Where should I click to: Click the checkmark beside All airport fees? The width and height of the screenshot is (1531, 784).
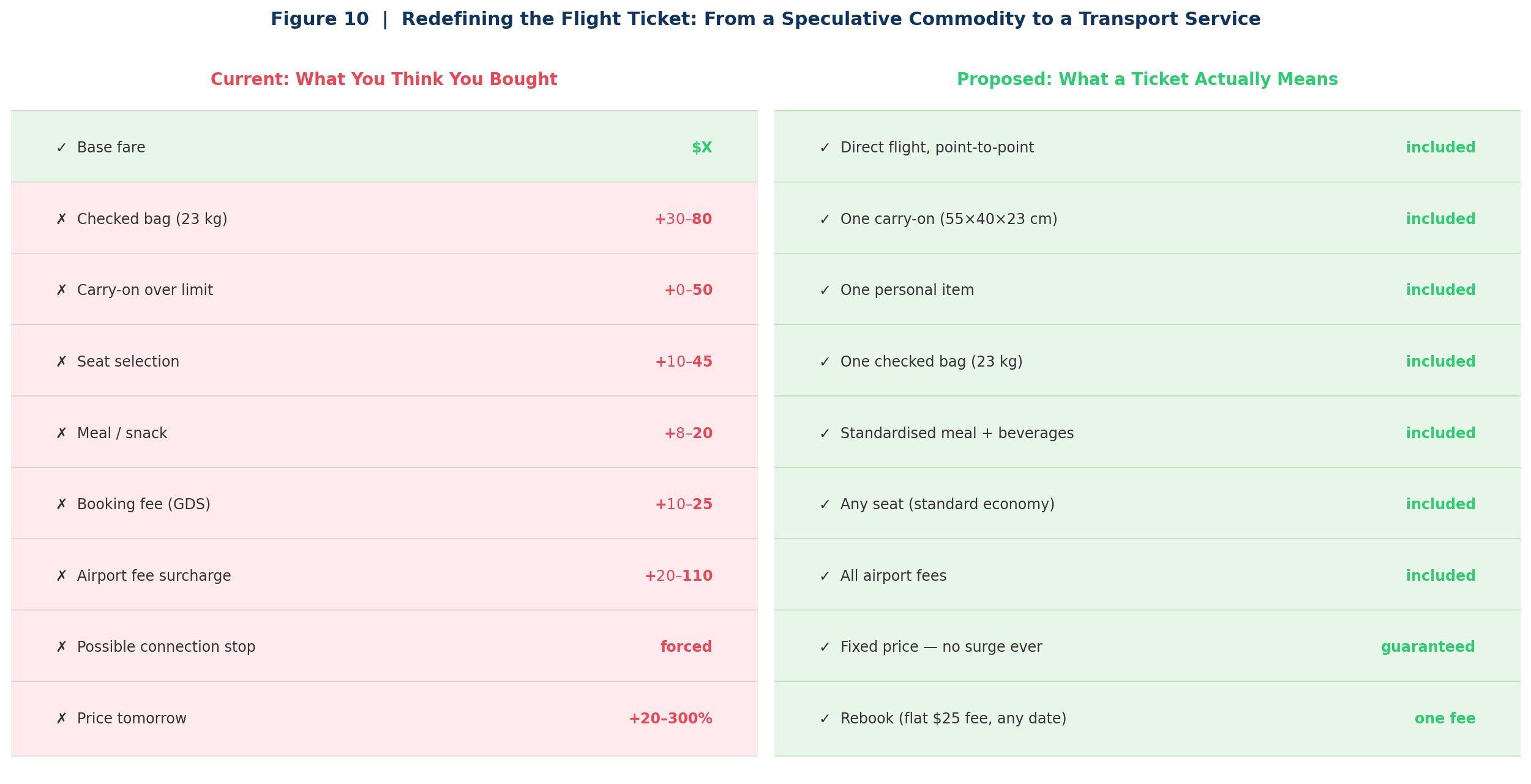pos(825,577)
